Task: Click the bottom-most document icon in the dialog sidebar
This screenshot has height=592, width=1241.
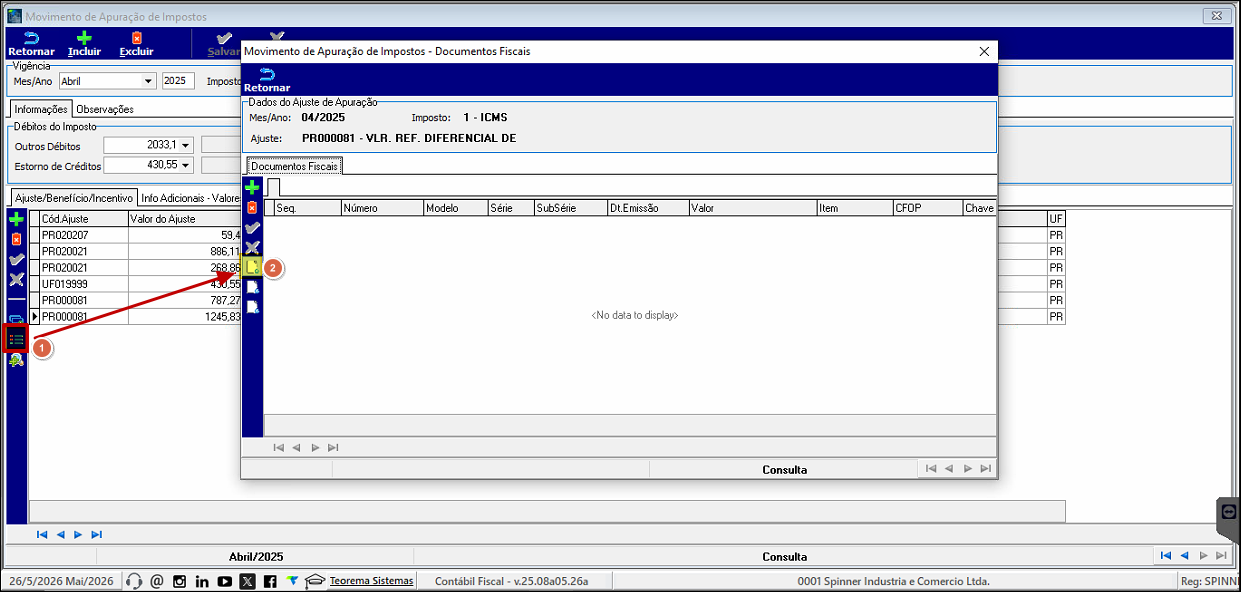Action: tap(252, 307)
